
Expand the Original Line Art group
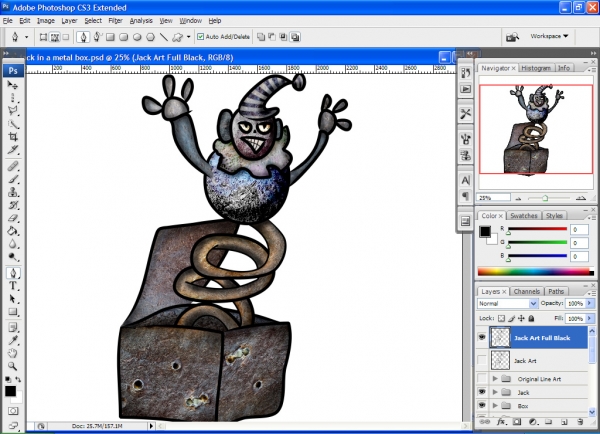coord(495,379)
